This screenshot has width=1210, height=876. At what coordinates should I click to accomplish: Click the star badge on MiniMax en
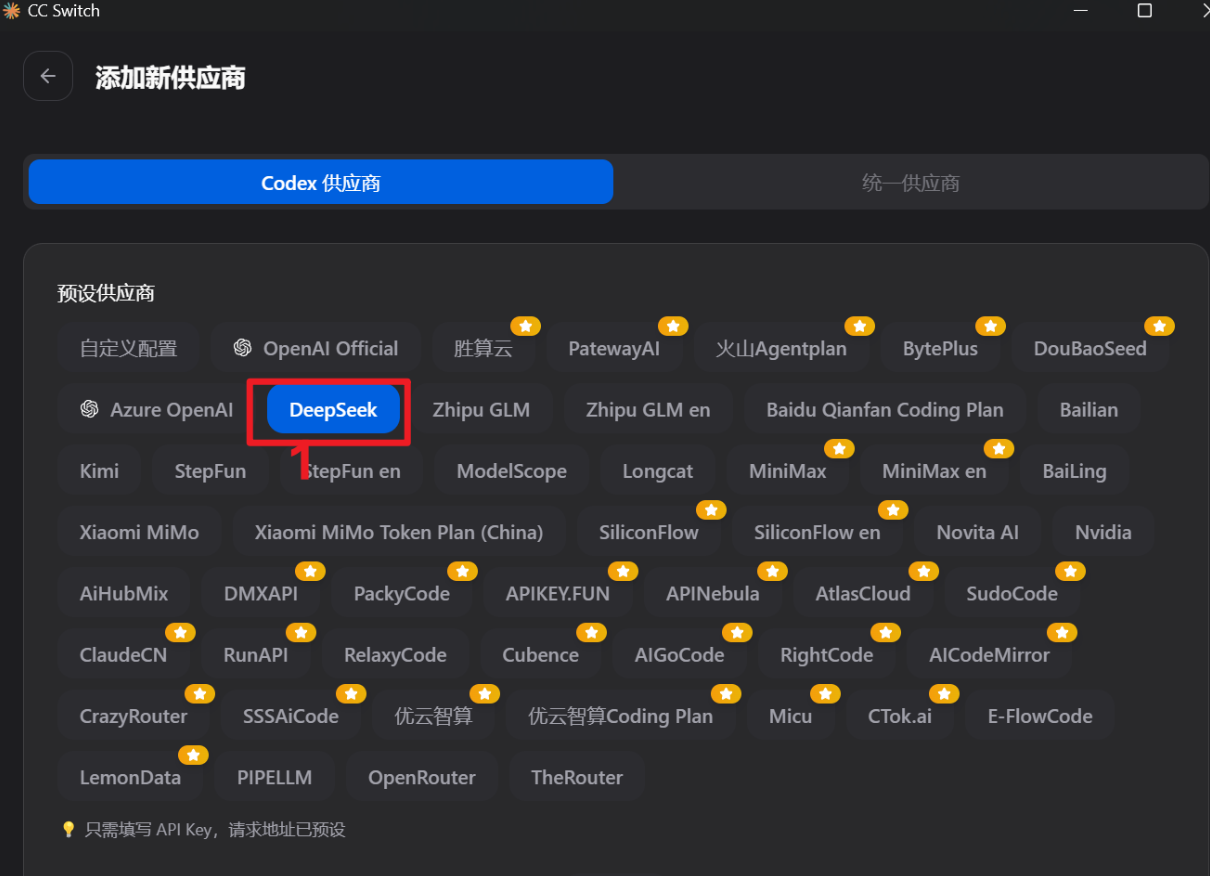(x=999, y=448)
